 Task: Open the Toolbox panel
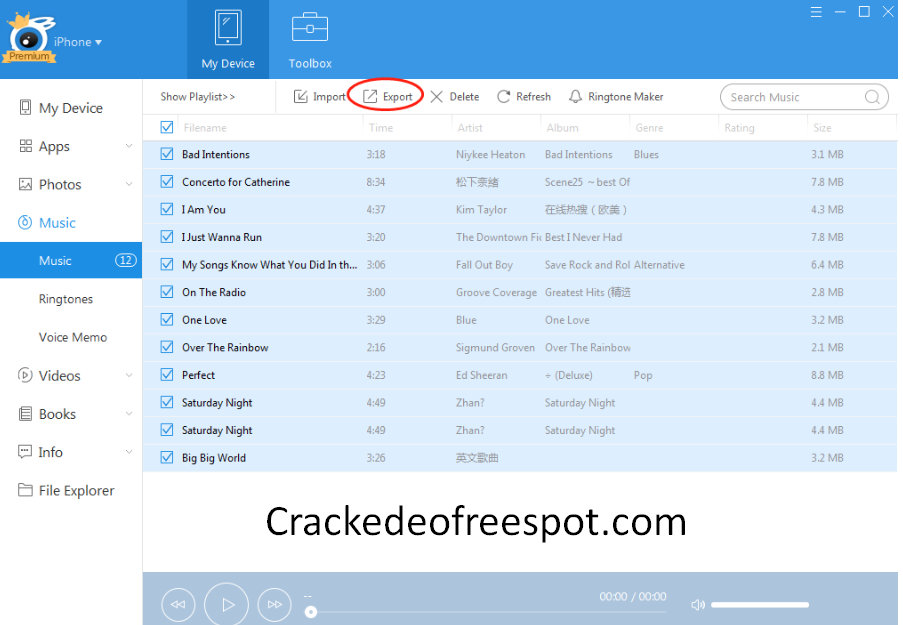308,38
